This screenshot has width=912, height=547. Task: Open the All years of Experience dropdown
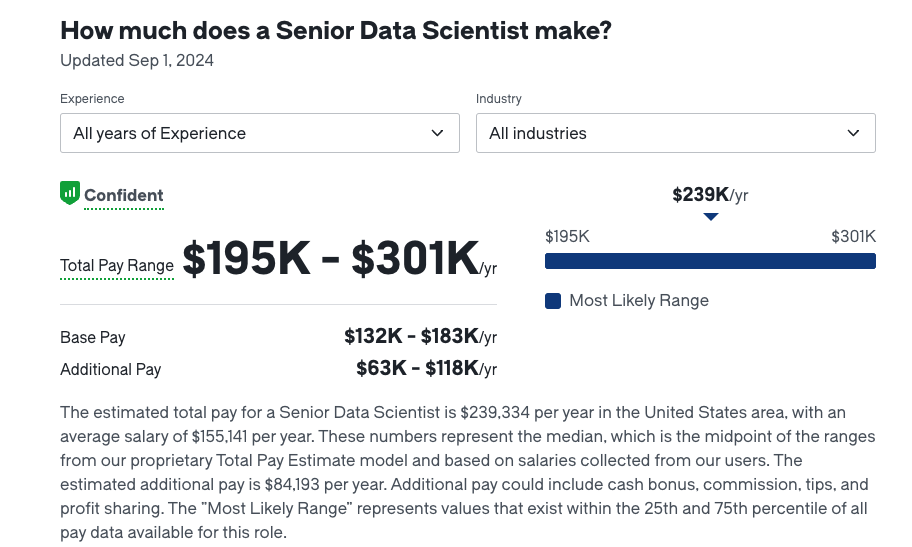pos(260,133)
